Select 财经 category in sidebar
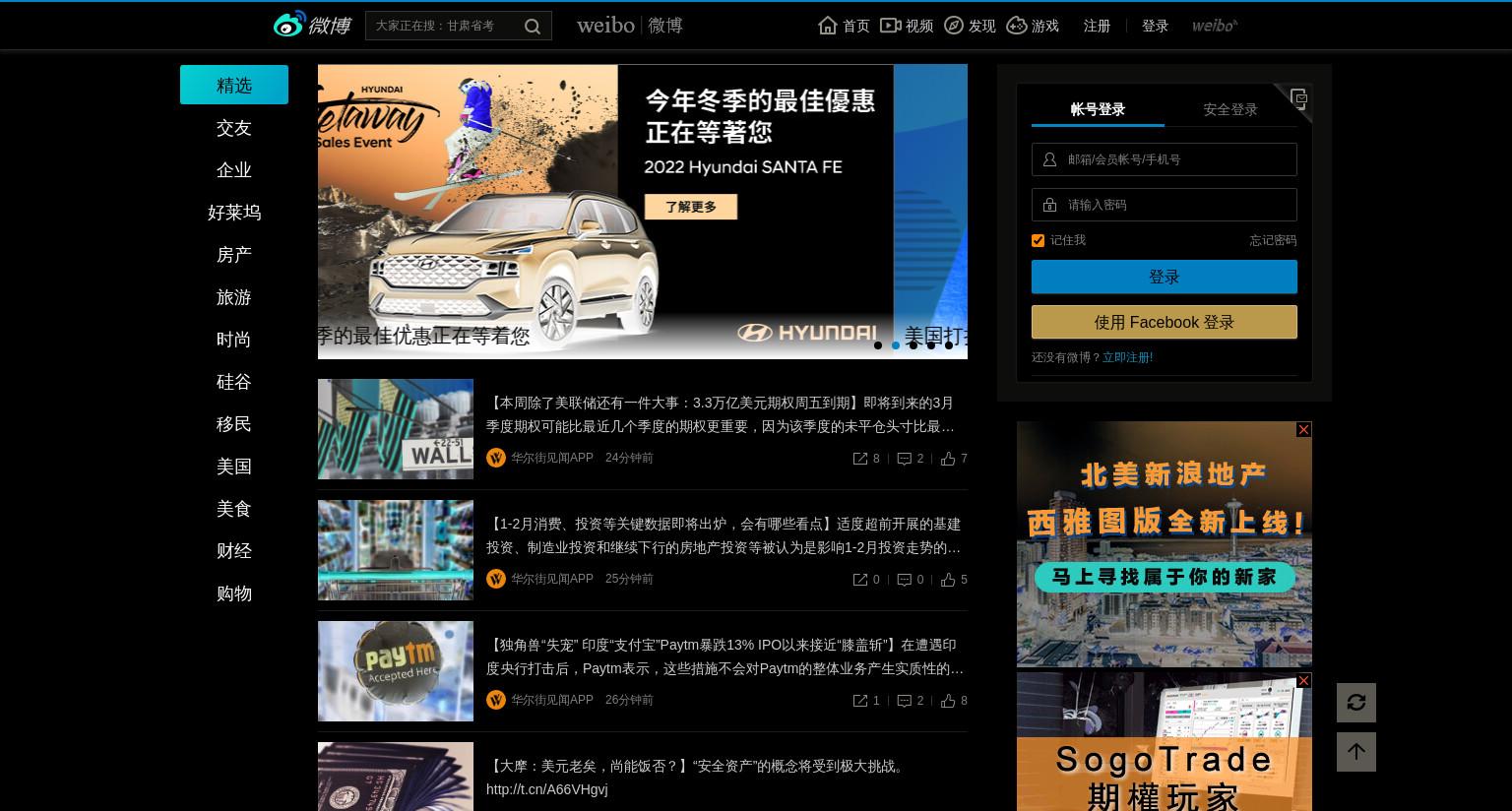This screenshot has height=811, width=1512. click(x=234, y=551)
